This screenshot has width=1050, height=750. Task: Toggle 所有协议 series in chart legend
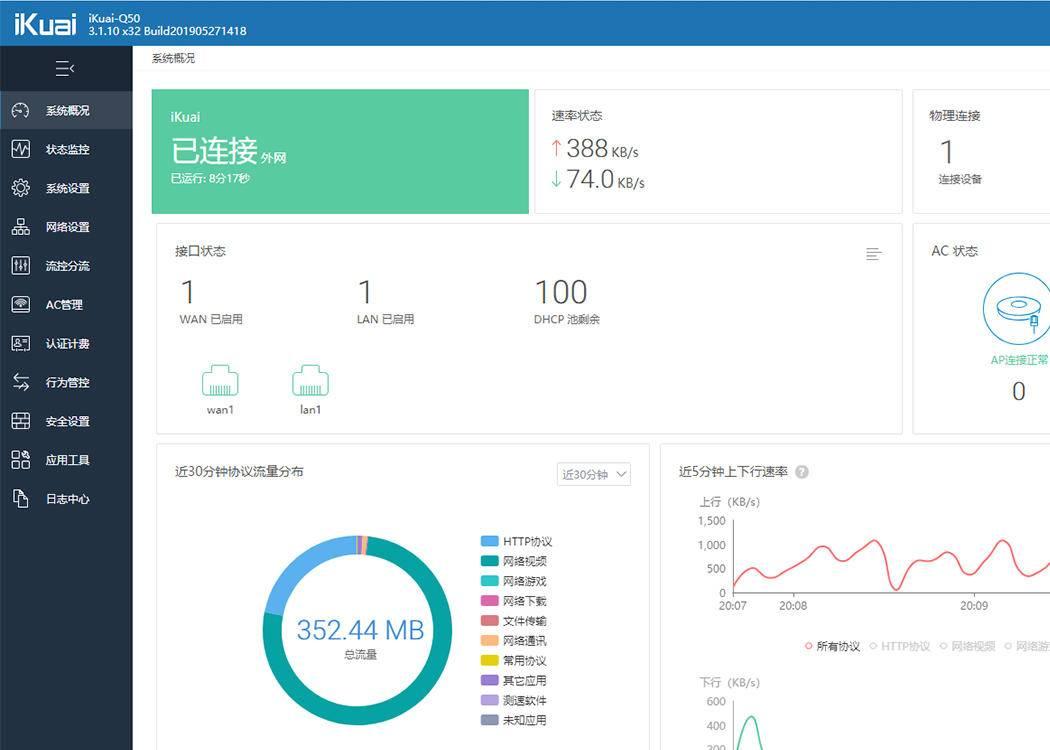(x=832, y=646)
